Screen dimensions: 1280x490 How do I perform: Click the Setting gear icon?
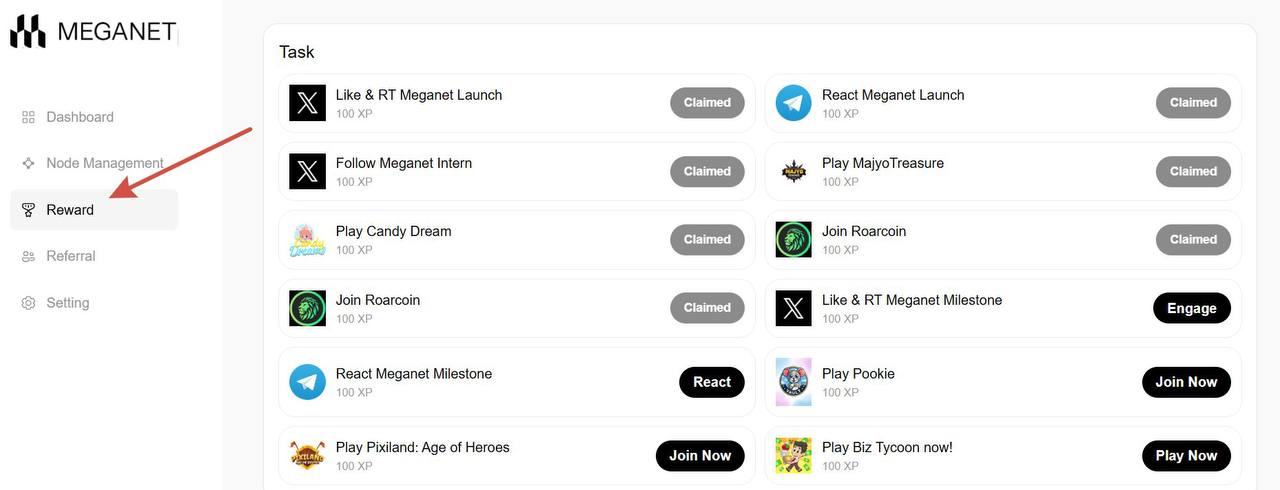(x=28, y=303)
